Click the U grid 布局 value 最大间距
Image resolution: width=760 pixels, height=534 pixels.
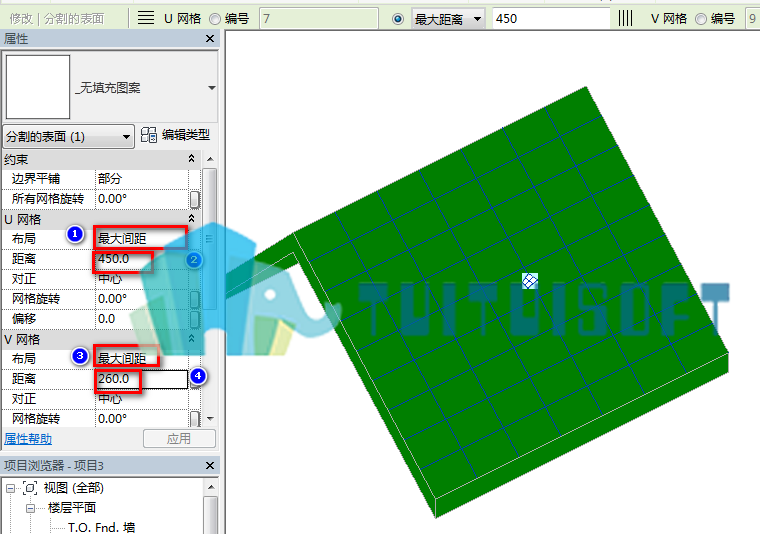point(141,239)
